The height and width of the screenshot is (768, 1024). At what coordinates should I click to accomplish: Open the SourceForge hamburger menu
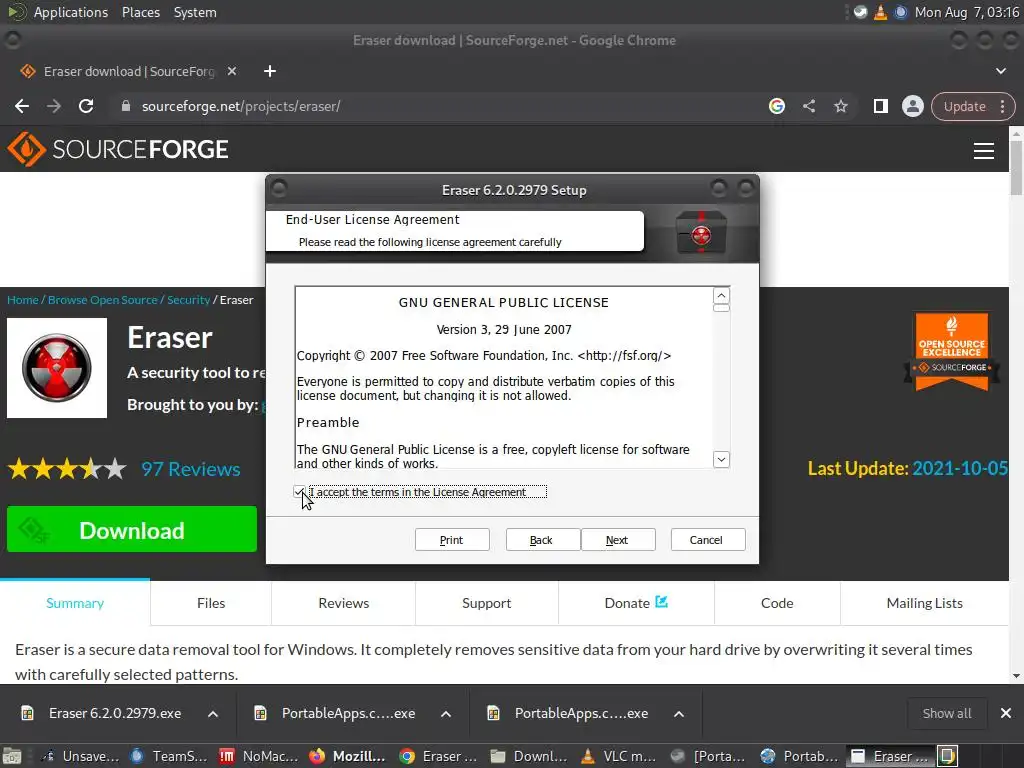[x=984, y=150]
